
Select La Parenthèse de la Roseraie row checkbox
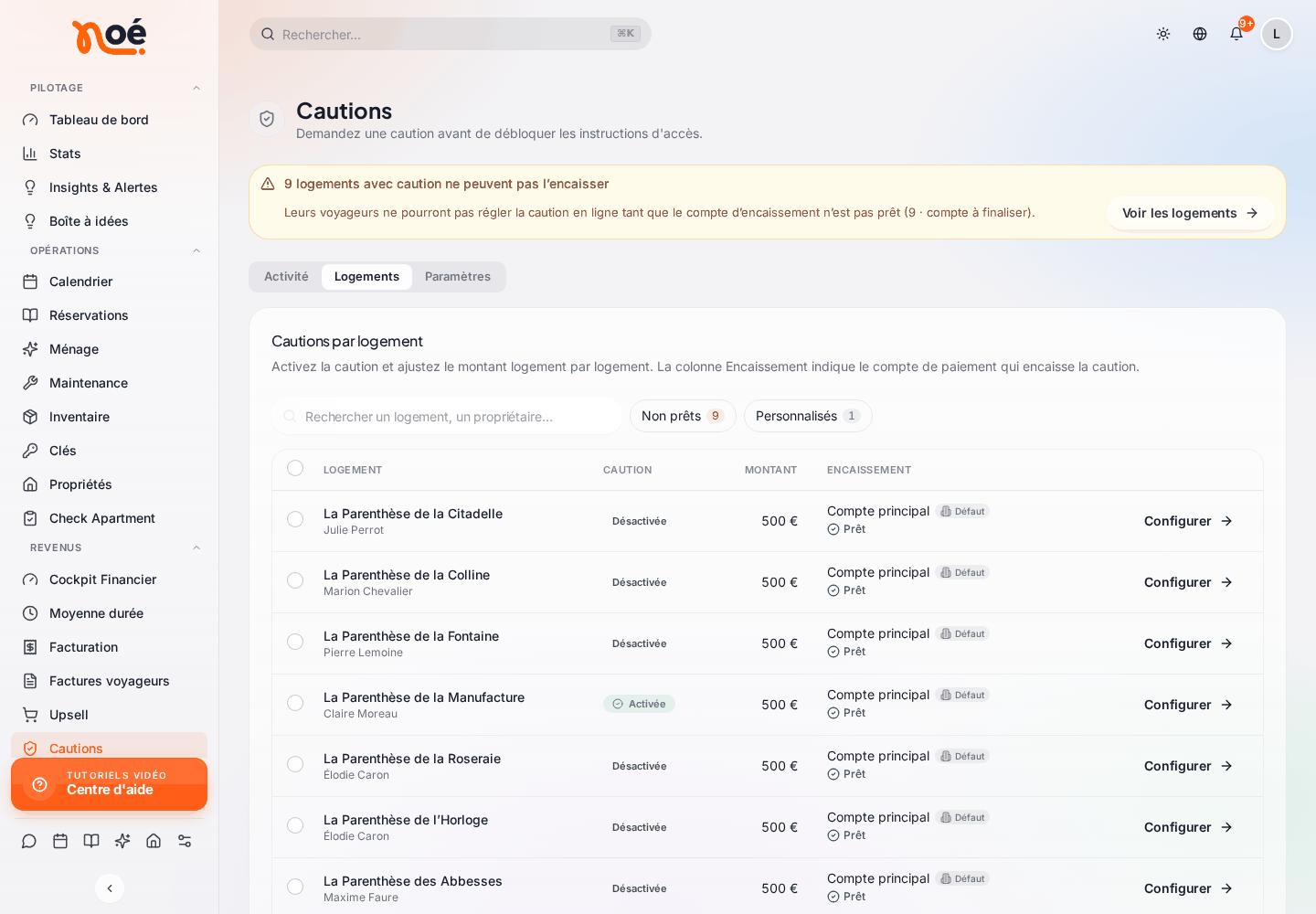pyautogui.click(x=295, y=764)
